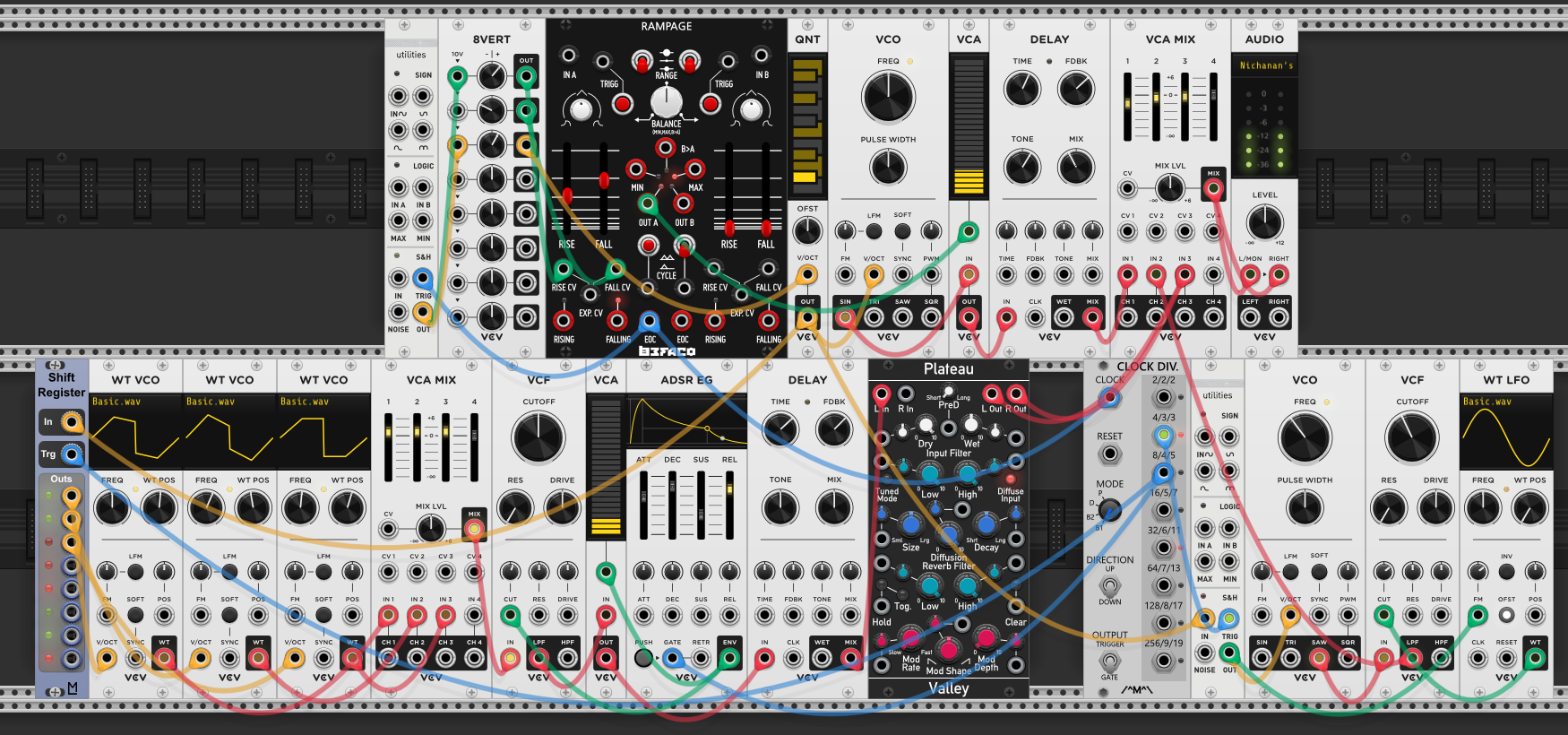Click the CLOCK DIV. 256/9/19 output jack

[1163, 661]
